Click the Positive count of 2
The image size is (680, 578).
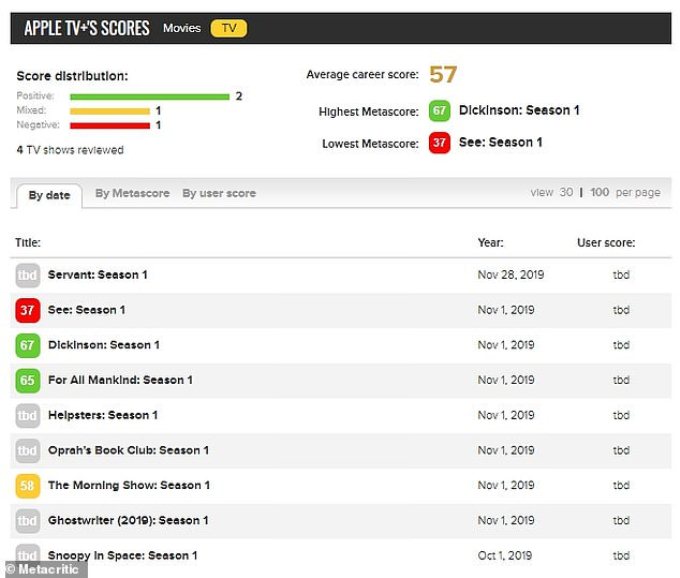[x=239, y=96]
